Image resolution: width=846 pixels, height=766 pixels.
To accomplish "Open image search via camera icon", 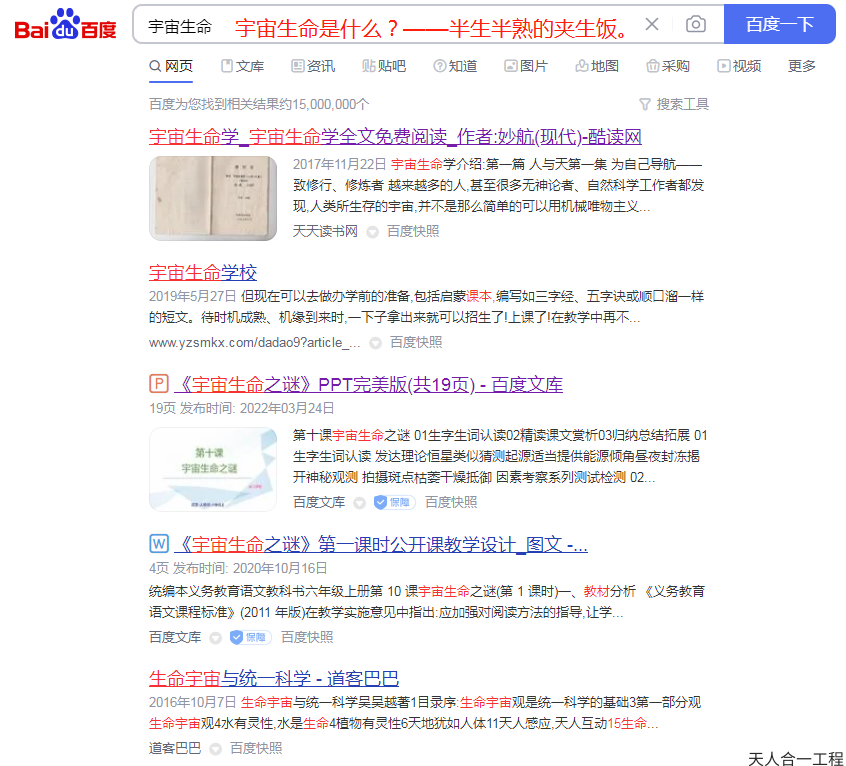I will (x=695, y=24).
